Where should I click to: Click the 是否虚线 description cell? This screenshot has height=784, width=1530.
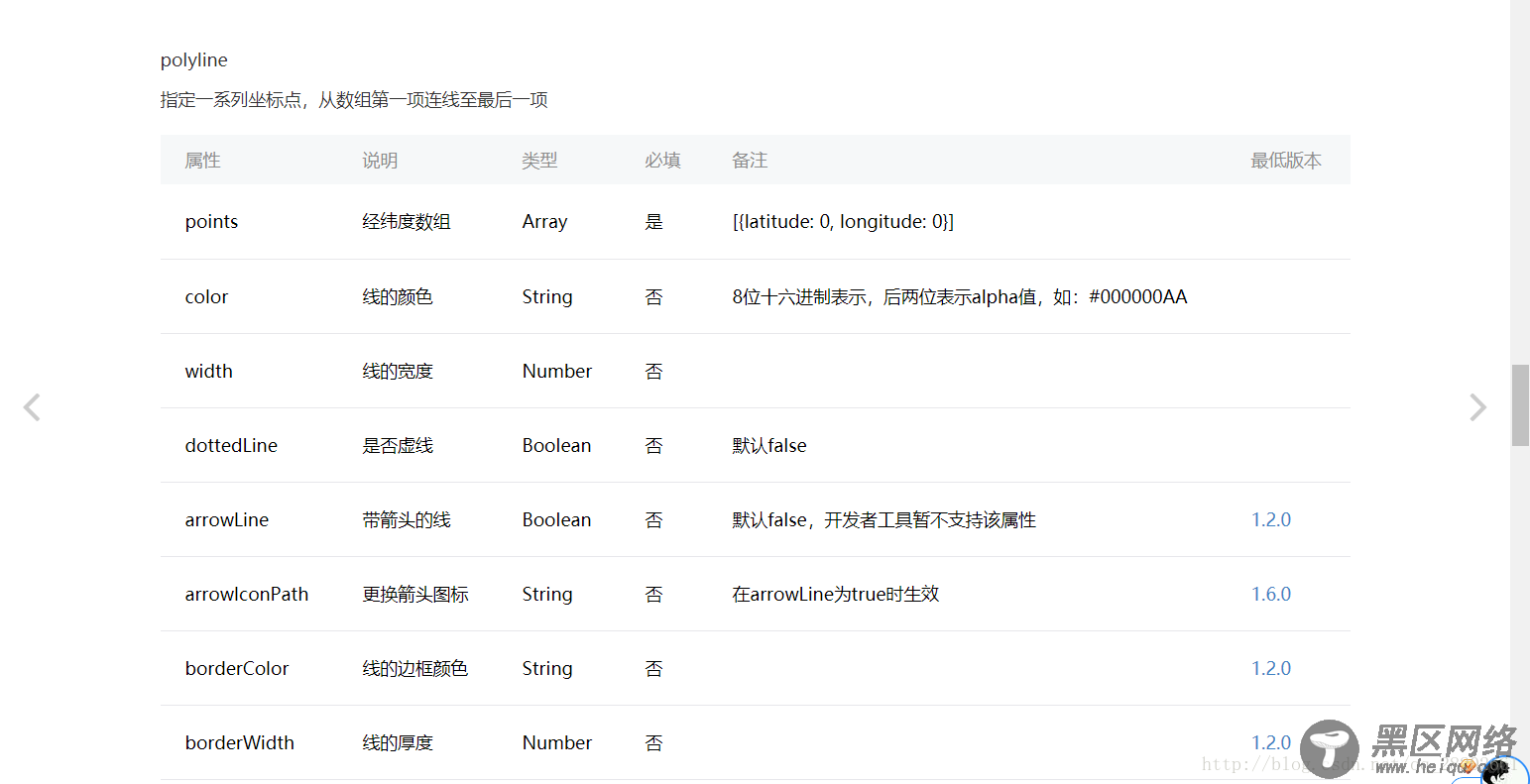tap(398, 445)
